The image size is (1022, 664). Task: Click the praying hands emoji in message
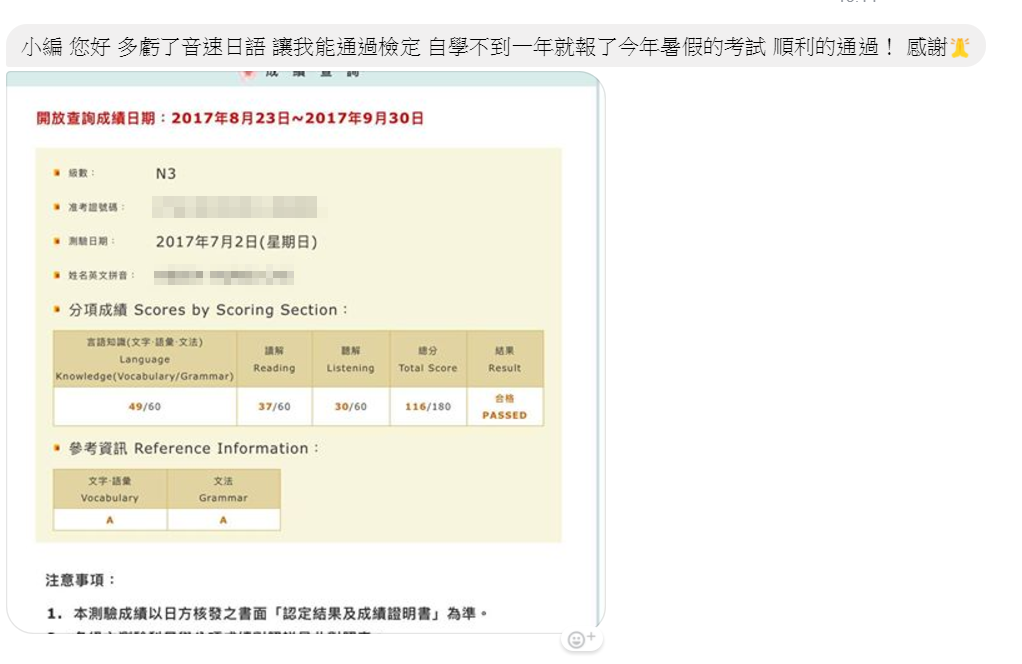(960, 47)
